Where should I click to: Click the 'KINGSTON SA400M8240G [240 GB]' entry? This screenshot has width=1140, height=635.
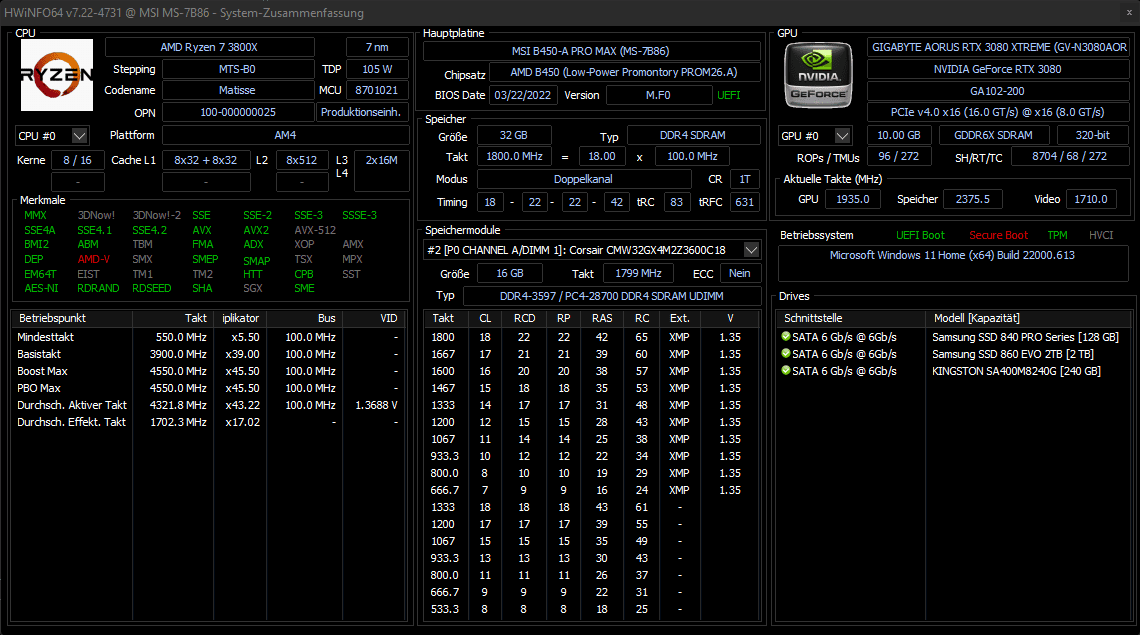pos(1016,371)
